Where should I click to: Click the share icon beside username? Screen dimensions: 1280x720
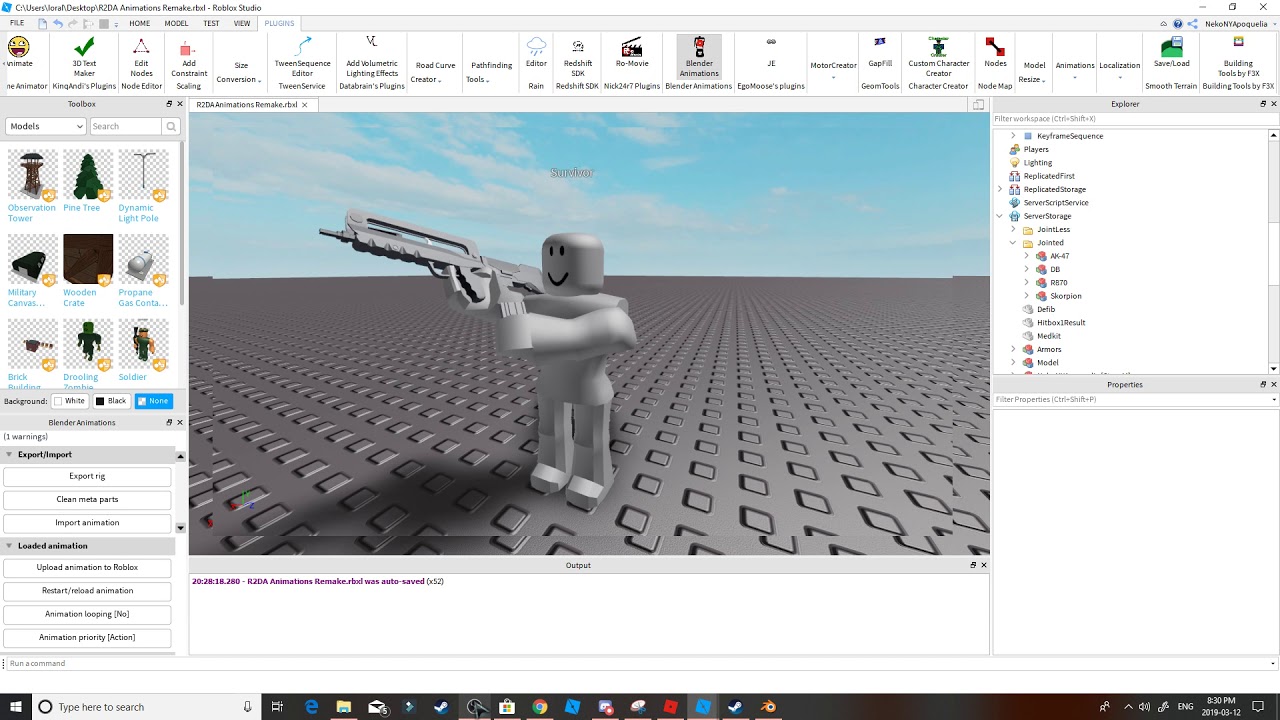click(x=1193, y=23)
